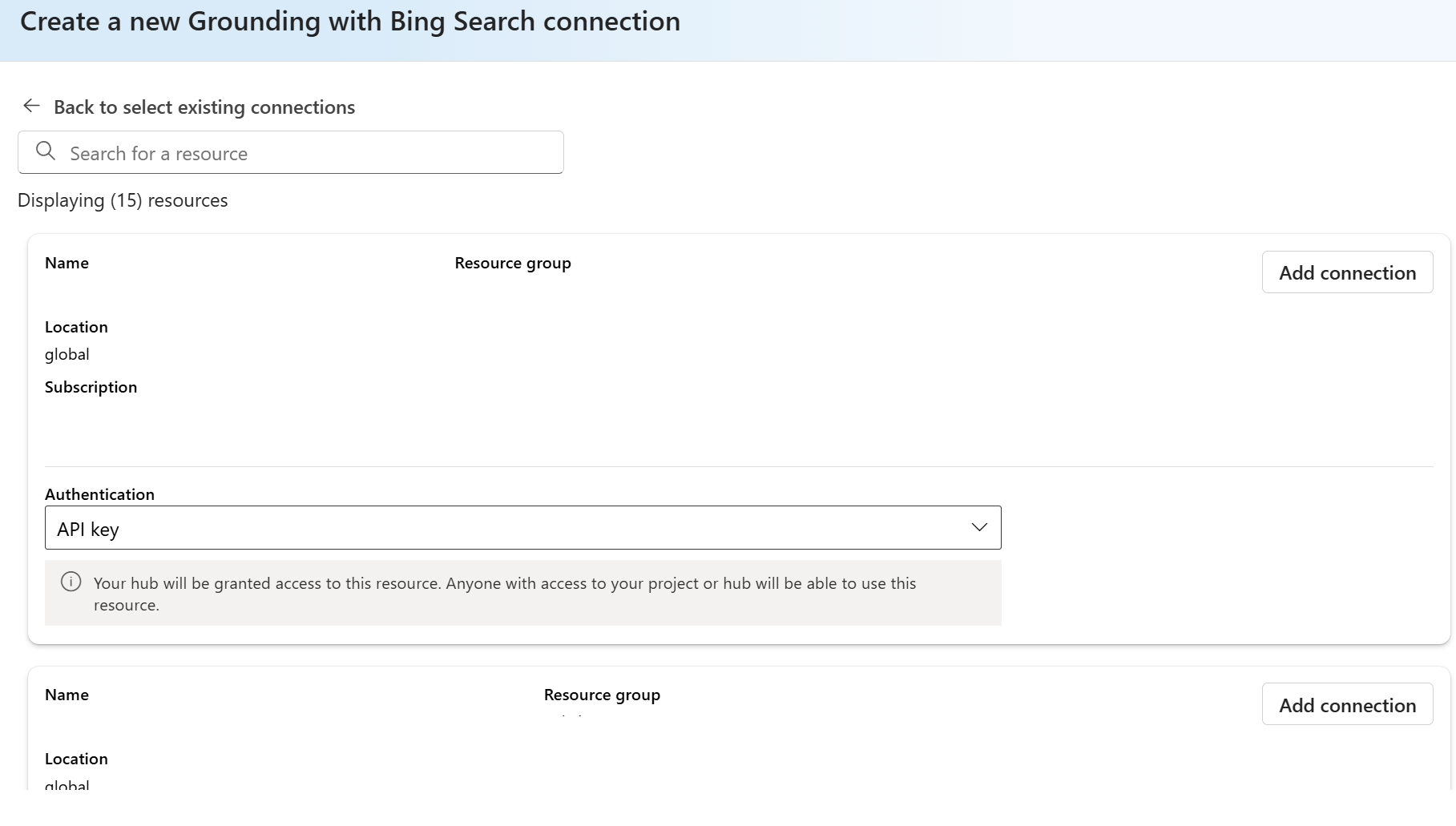Click the back arrow icon
Image resolution: width=1456 pixels, height=826 pixels.
click(31, 106)
